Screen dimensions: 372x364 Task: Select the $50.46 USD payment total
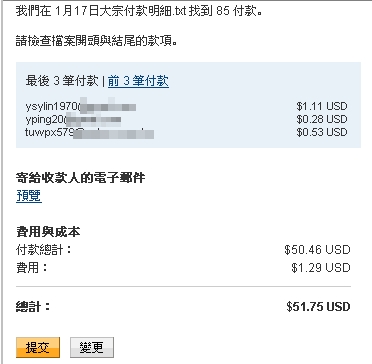317,250
